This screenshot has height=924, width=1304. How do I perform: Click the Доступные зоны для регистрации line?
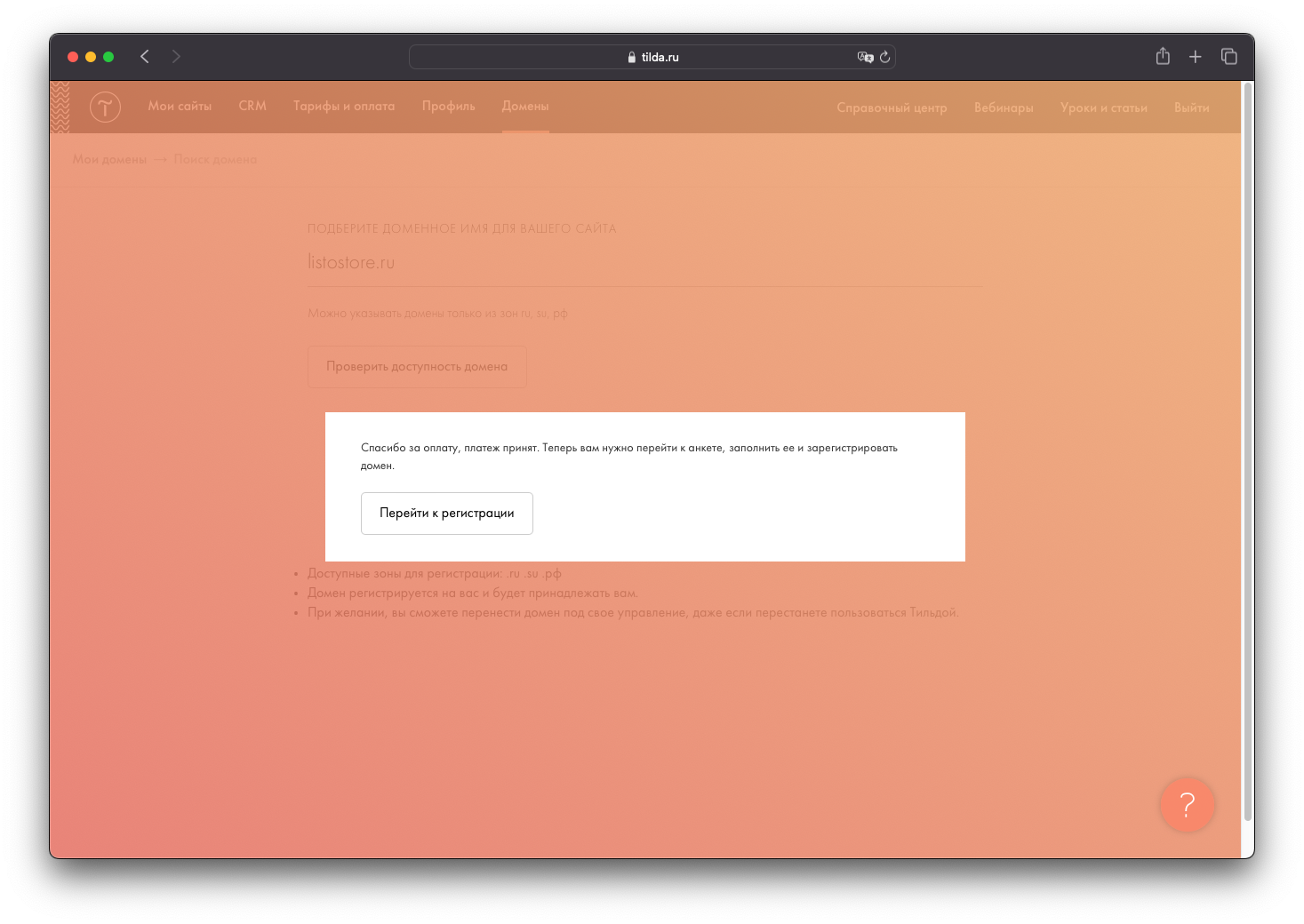pos(435,573)
